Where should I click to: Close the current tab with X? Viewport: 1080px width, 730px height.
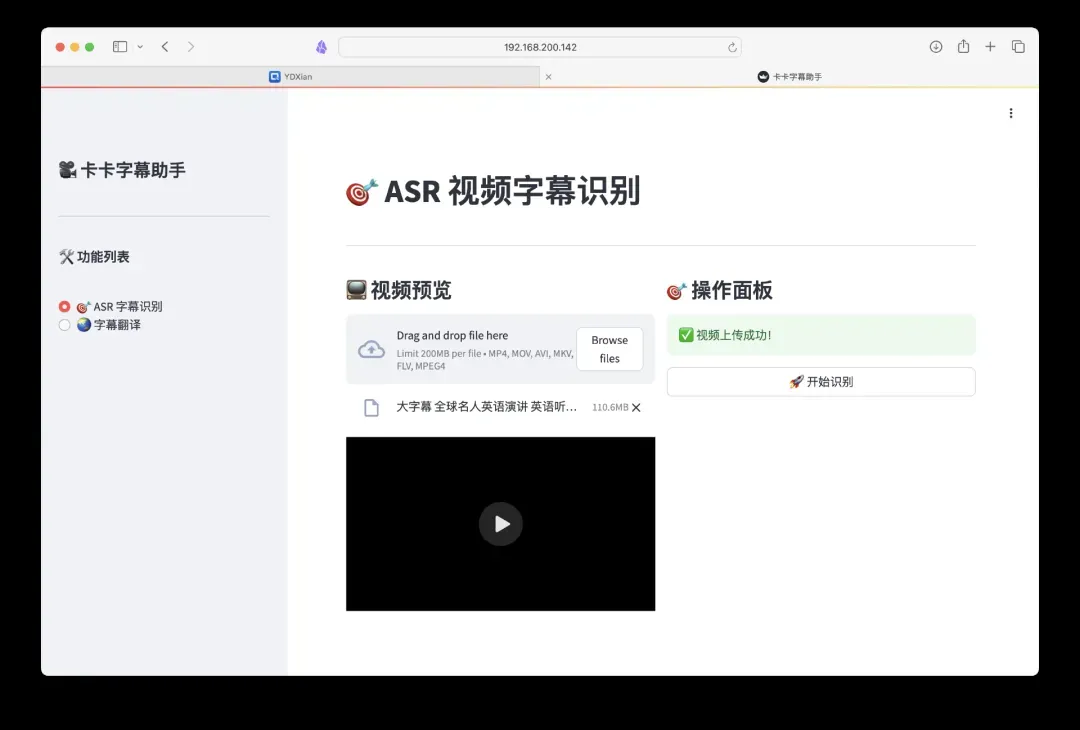pos(548,76)
